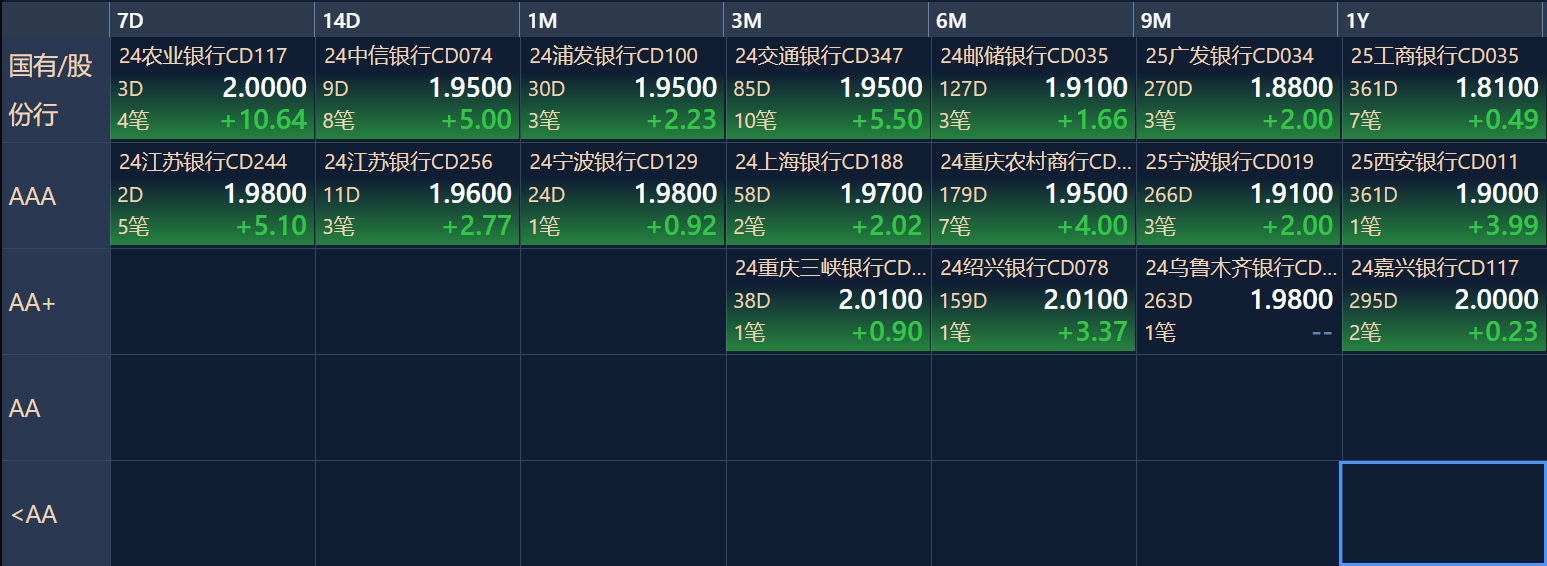Click the +4.00 change value

1092,226
